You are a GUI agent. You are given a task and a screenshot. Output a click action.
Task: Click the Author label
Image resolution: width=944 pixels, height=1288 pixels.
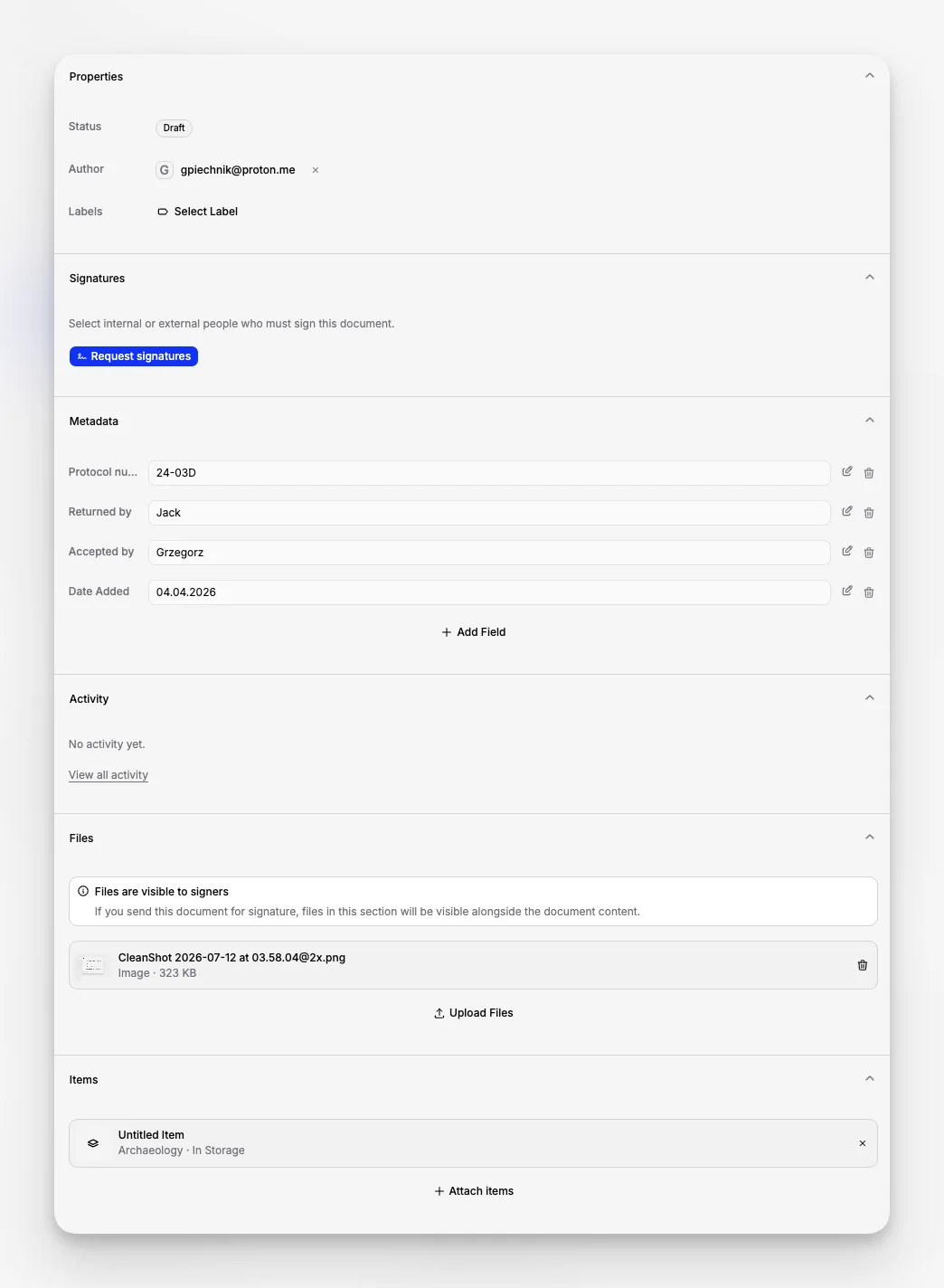pos(86,169)
